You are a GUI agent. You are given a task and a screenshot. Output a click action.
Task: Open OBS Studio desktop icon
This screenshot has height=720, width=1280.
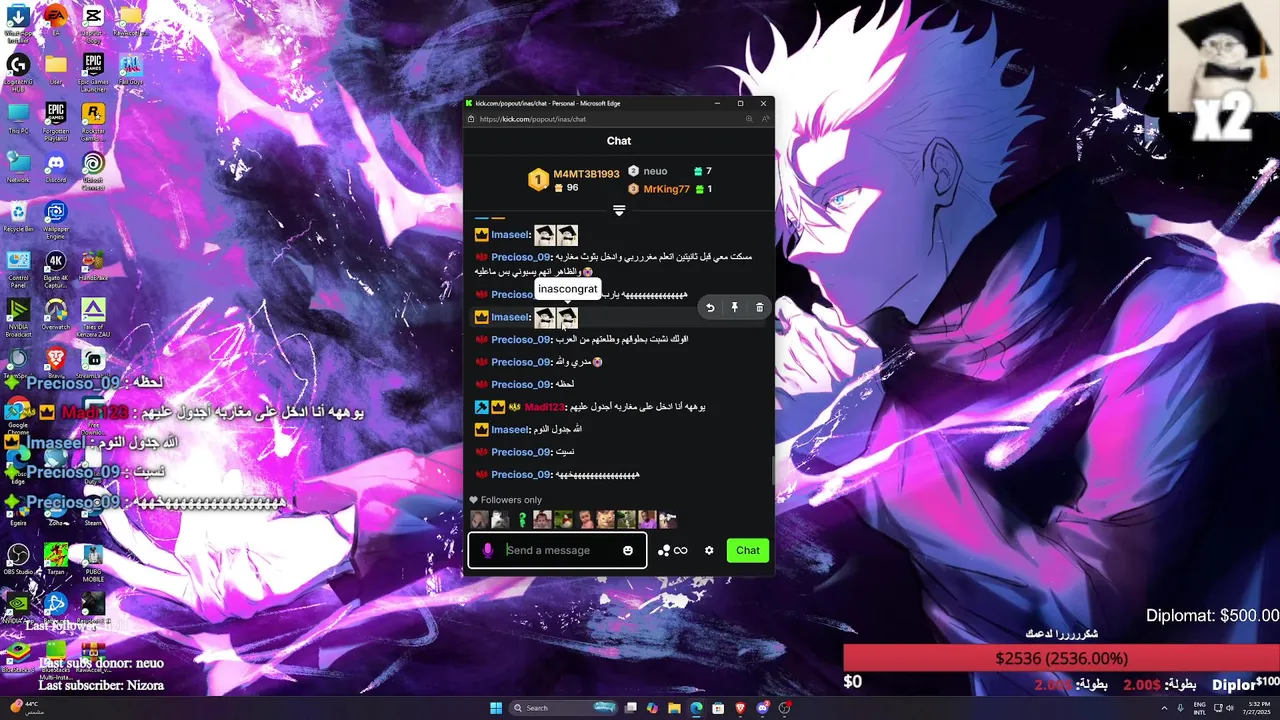[x=18, y=559]
